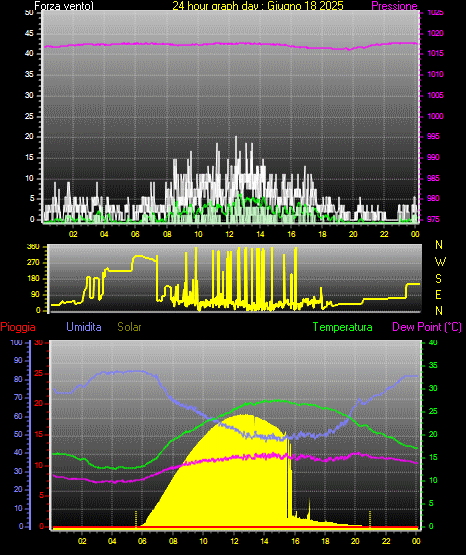466x555 pixels.
Task: Click the 24 hour graph day title
Action: click(x=258, y=6)
